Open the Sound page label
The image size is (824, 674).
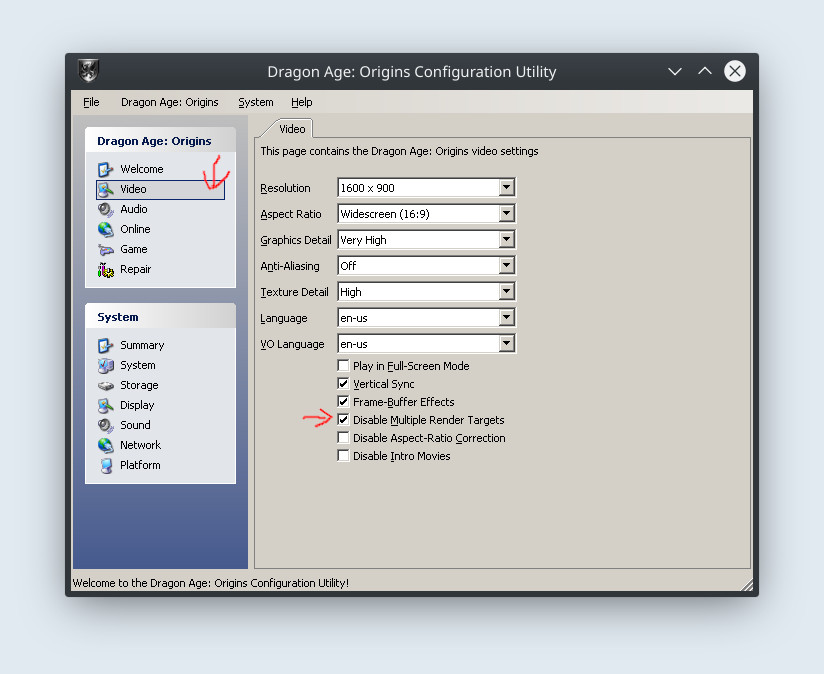(x=135, y=425)
